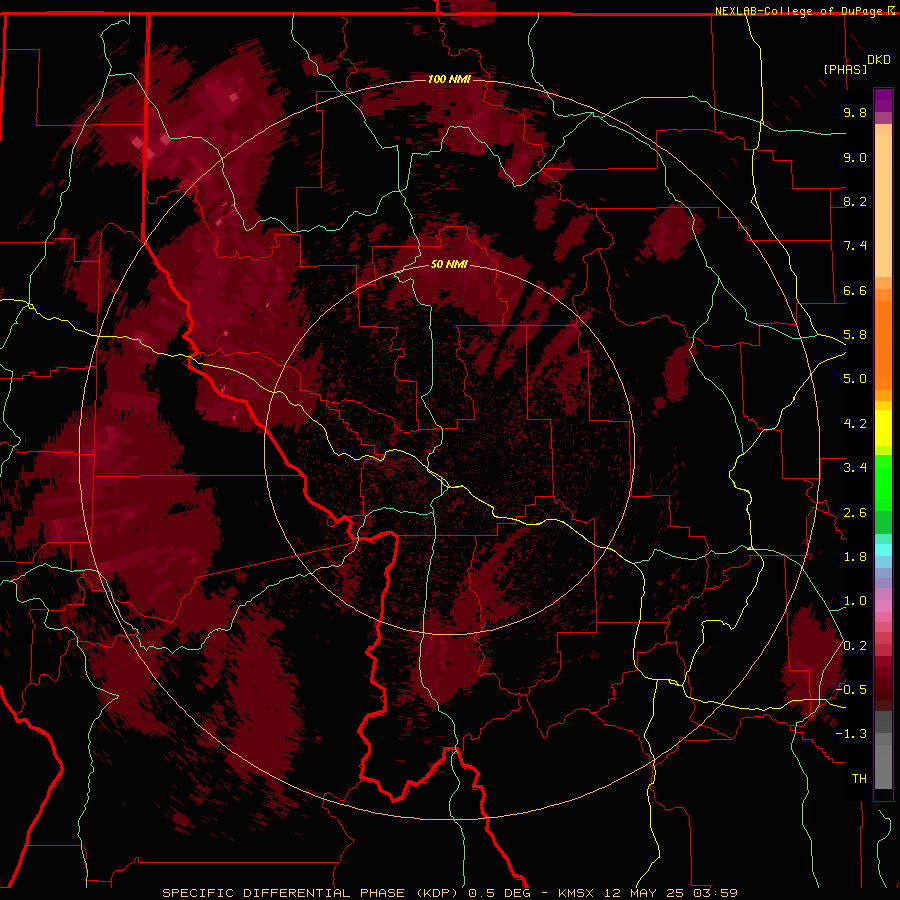Click the 9.0 value on the color scale
Screen dimensions: 900x900
[x=855, y=157]
